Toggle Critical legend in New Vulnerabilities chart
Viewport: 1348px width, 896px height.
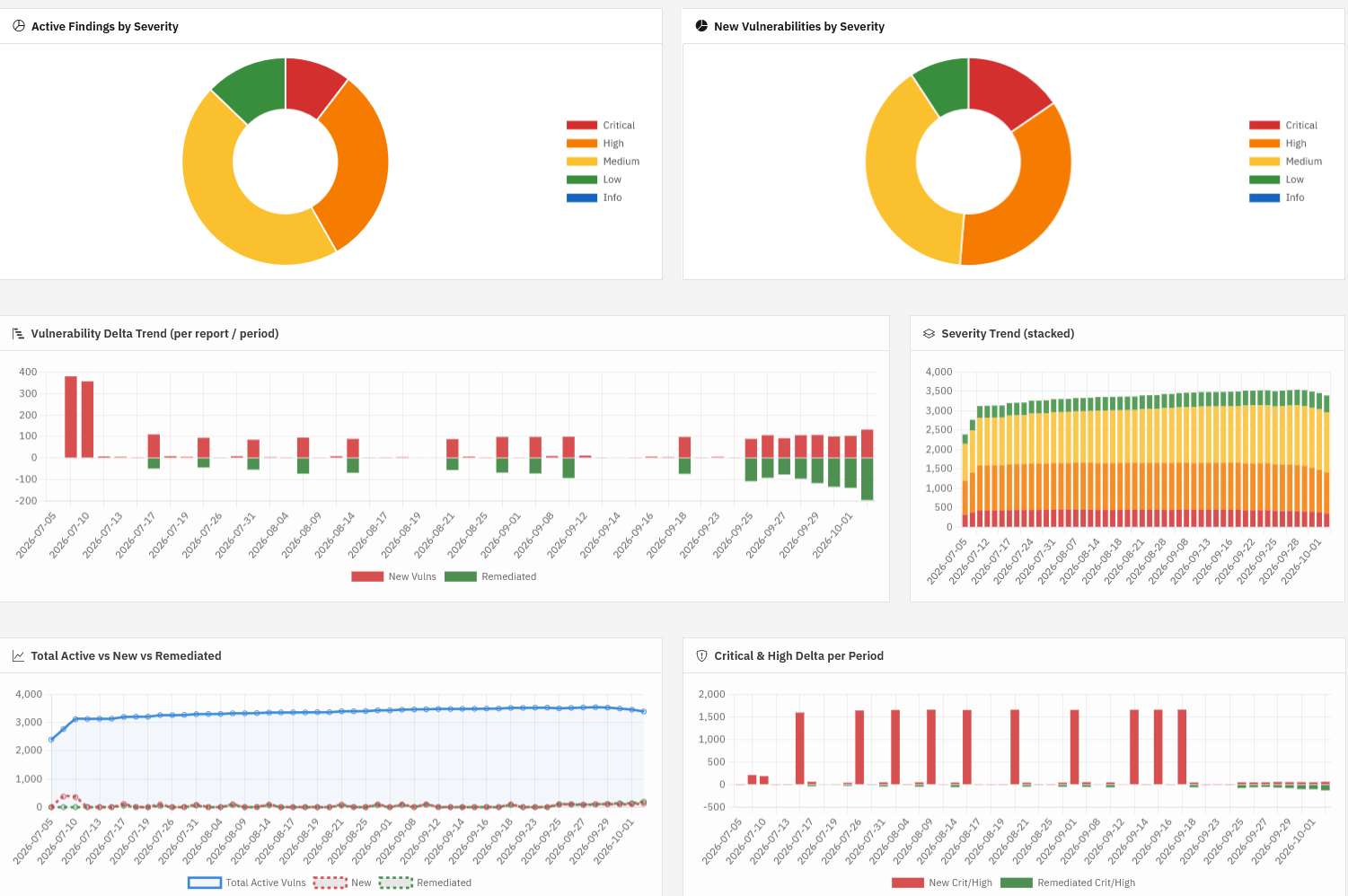1282,125
